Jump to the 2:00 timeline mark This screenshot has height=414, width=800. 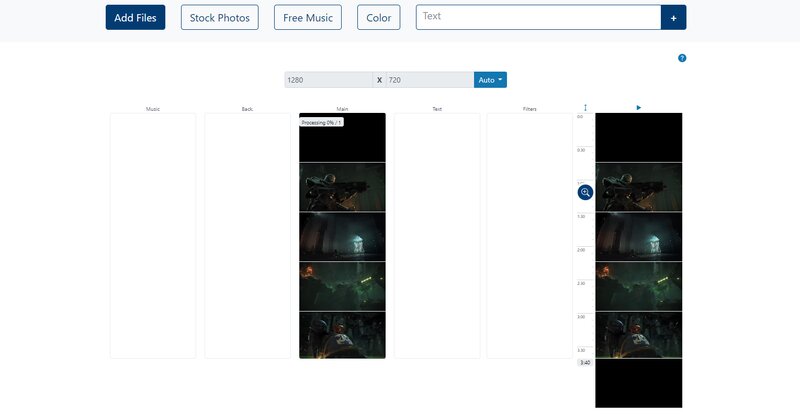point(581,250)
